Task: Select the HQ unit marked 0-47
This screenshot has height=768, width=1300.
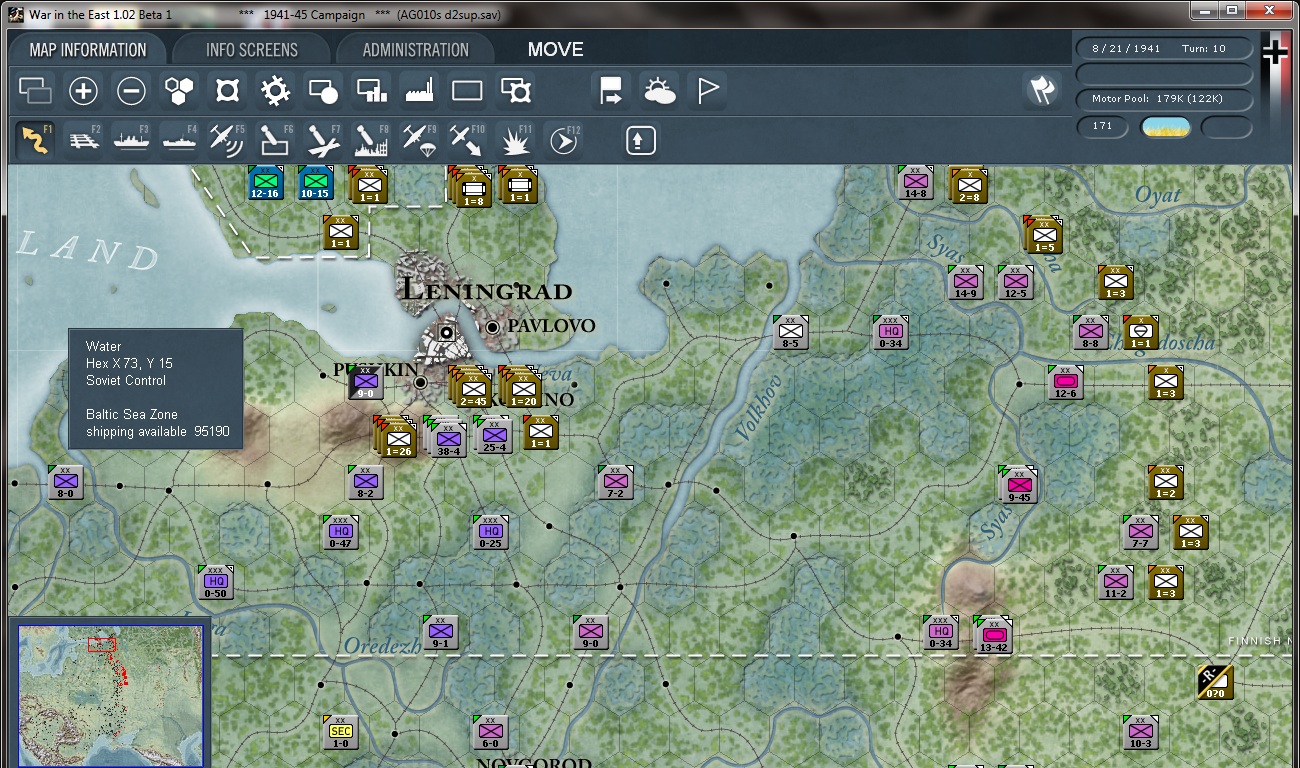Action: pyautogui.click(x=341, y=532)
